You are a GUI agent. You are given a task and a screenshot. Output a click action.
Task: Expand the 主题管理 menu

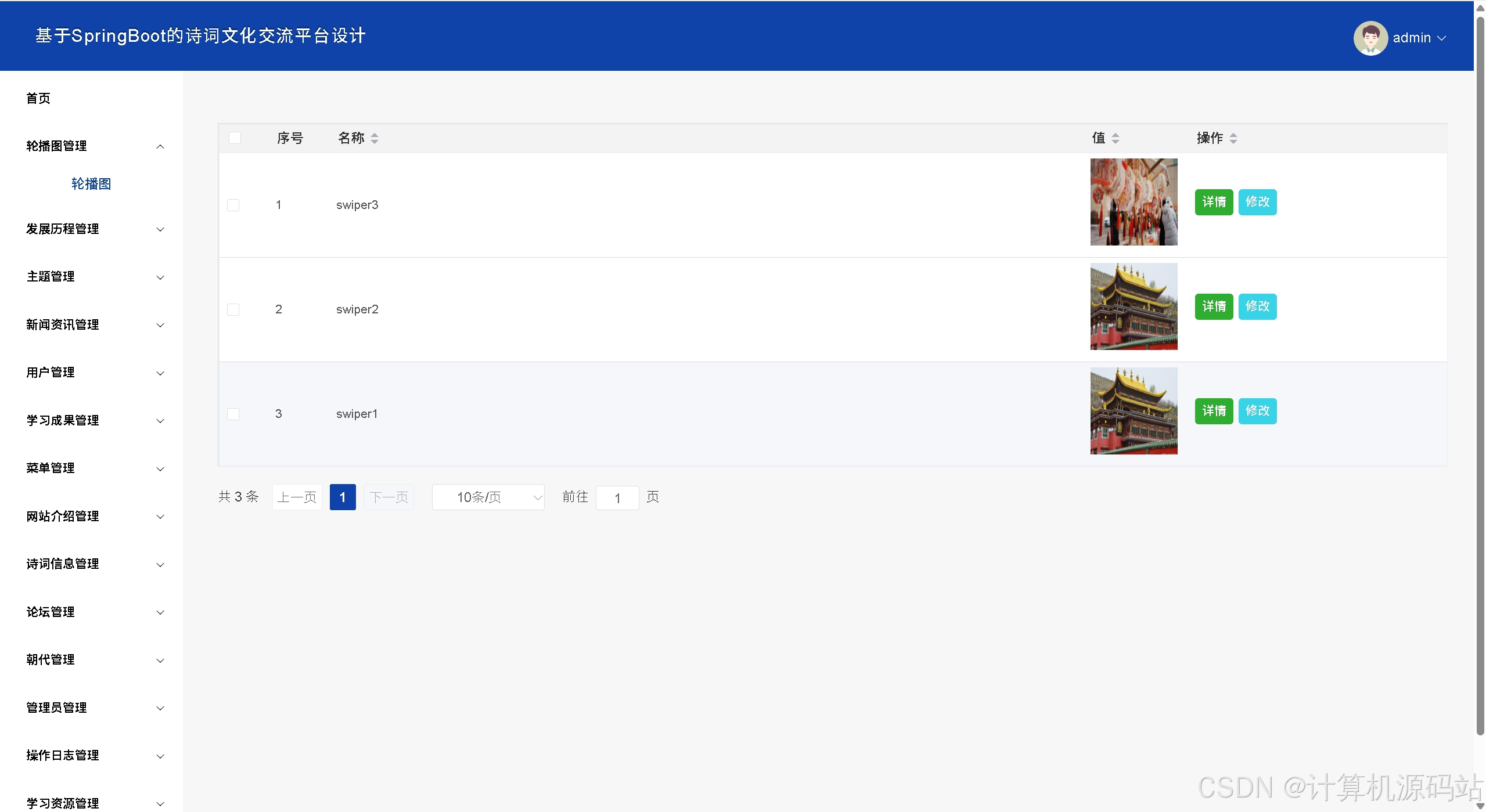click(x=91, y=277)
